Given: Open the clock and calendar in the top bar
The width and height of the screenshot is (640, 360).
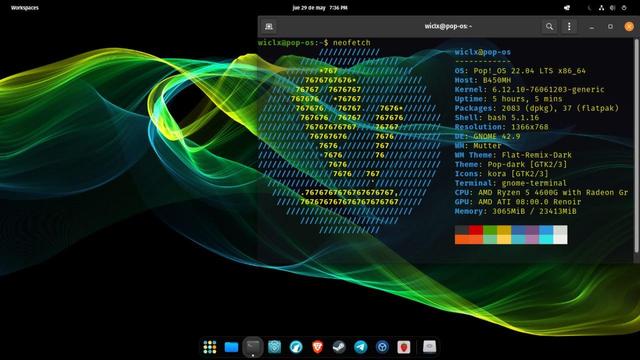Looking at the screenshot, I should point(320,8).
